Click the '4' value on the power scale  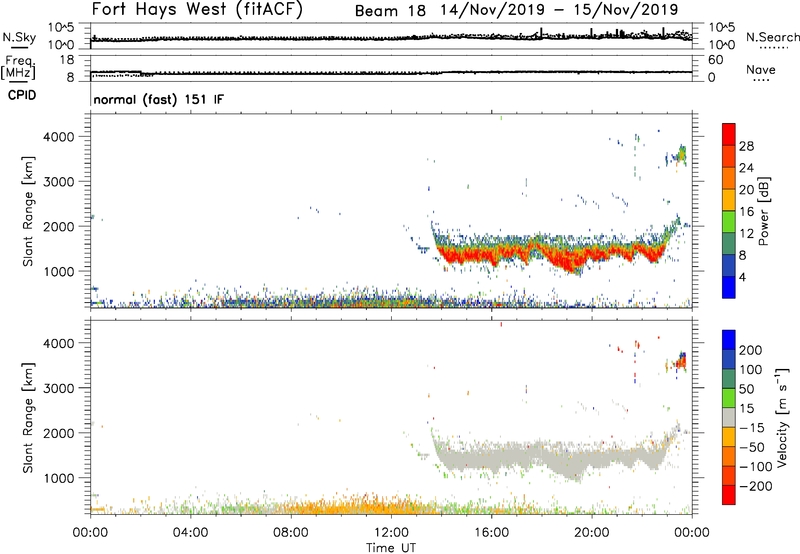(742, 278)
